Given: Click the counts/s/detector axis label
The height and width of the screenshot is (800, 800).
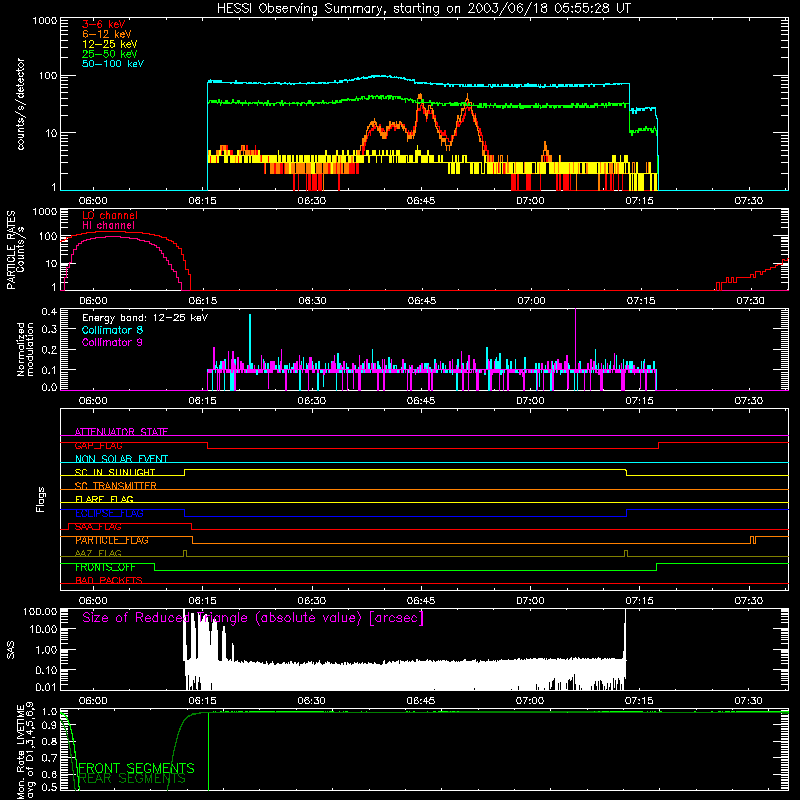Looking at the screenshot, I should pyautogui.click(x=20, y=104).
